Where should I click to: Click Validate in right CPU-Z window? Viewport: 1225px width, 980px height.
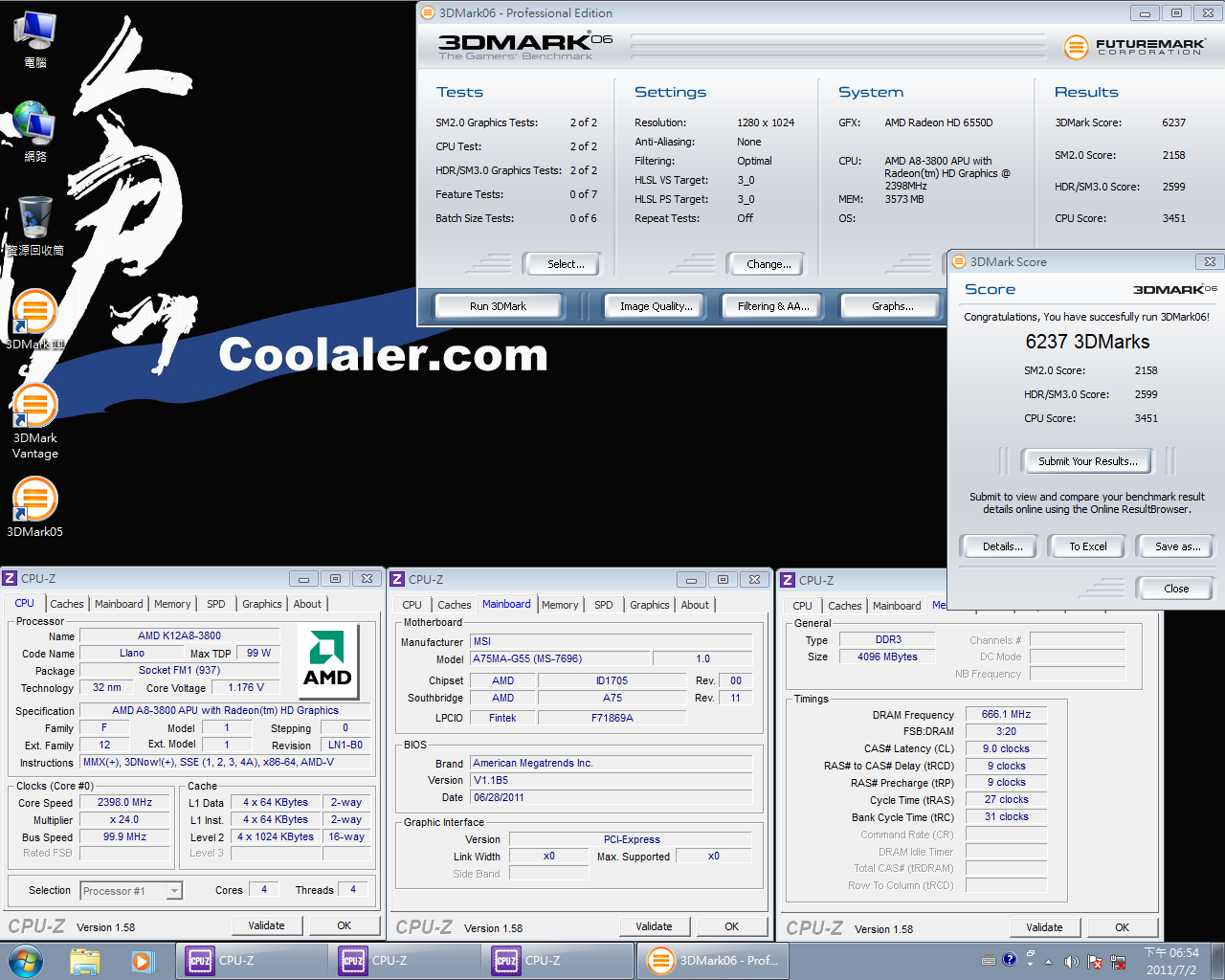(1045, 927)
